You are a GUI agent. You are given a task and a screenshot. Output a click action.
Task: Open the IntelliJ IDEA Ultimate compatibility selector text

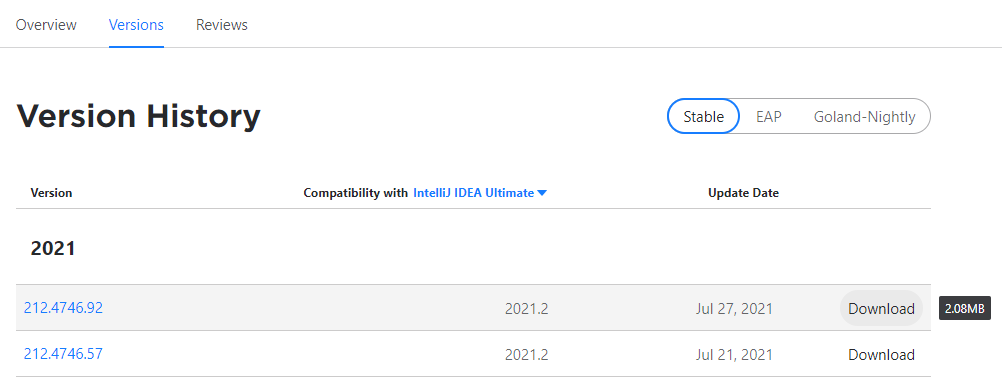(474, 193)
